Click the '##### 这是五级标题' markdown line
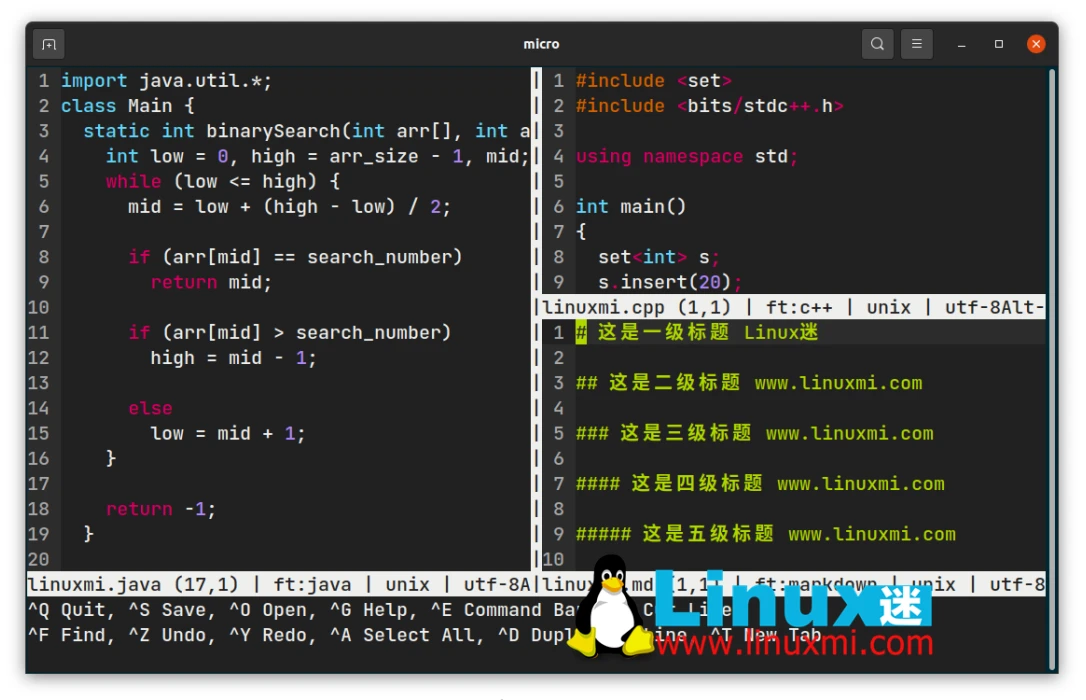The width and height of the screenshot is (1086, 700). 766,535
